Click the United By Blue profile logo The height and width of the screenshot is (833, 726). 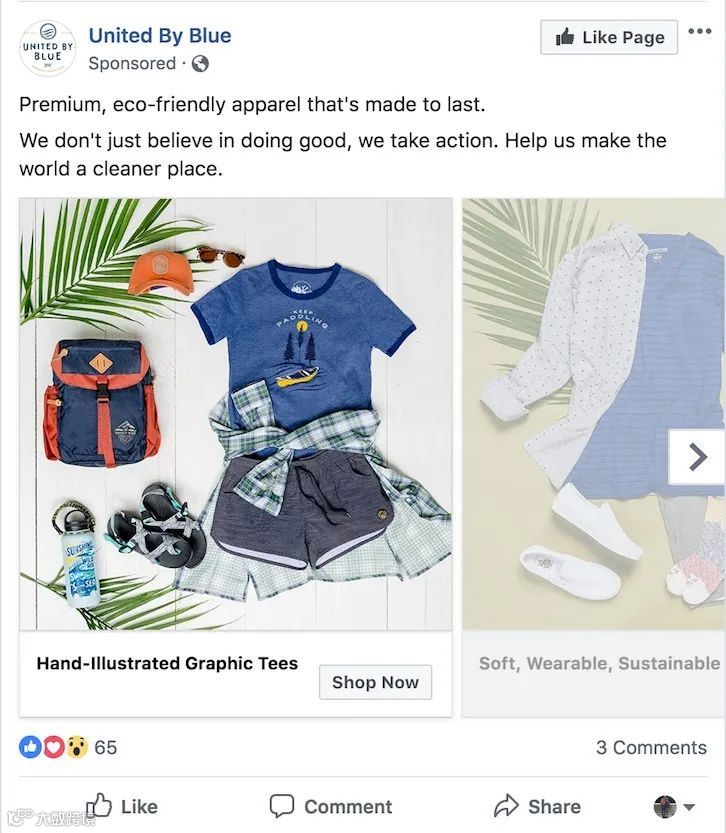point(47,48)
